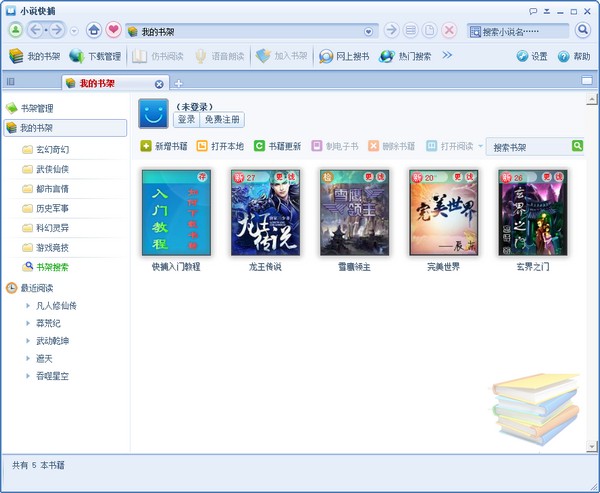Viewport: 600px width, 493px height.
Task: Click 新增书籍 add book button
Action: click(164, 146)
